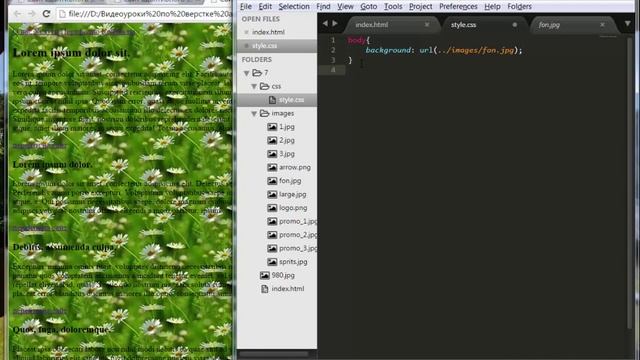Viewport: 640px width, 360px height.
Task: Click 'Lorem ipsum dolor.' heading in browser
Action: 53,164
